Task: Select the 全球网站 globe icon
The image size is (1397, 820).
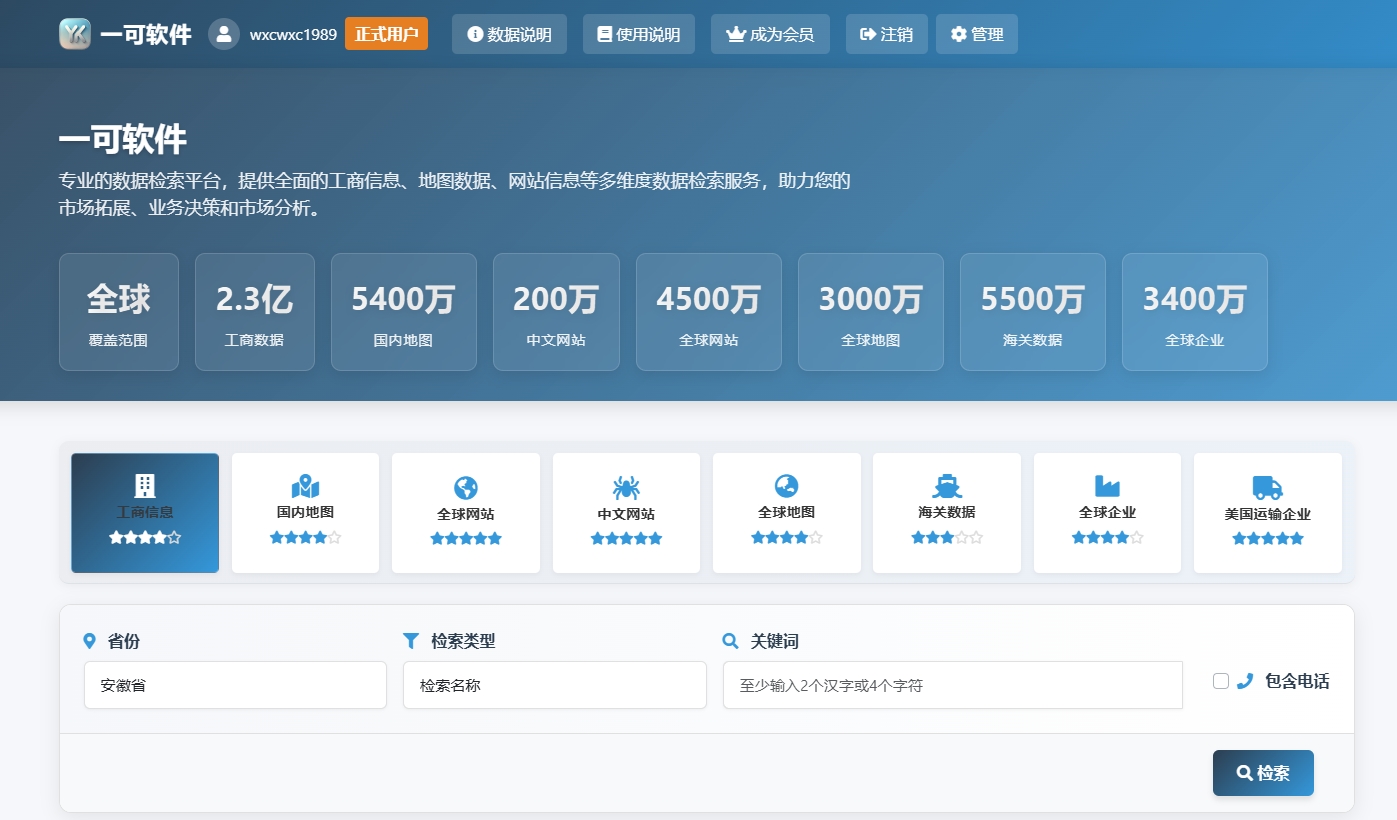Action: [x=466, y=488]
